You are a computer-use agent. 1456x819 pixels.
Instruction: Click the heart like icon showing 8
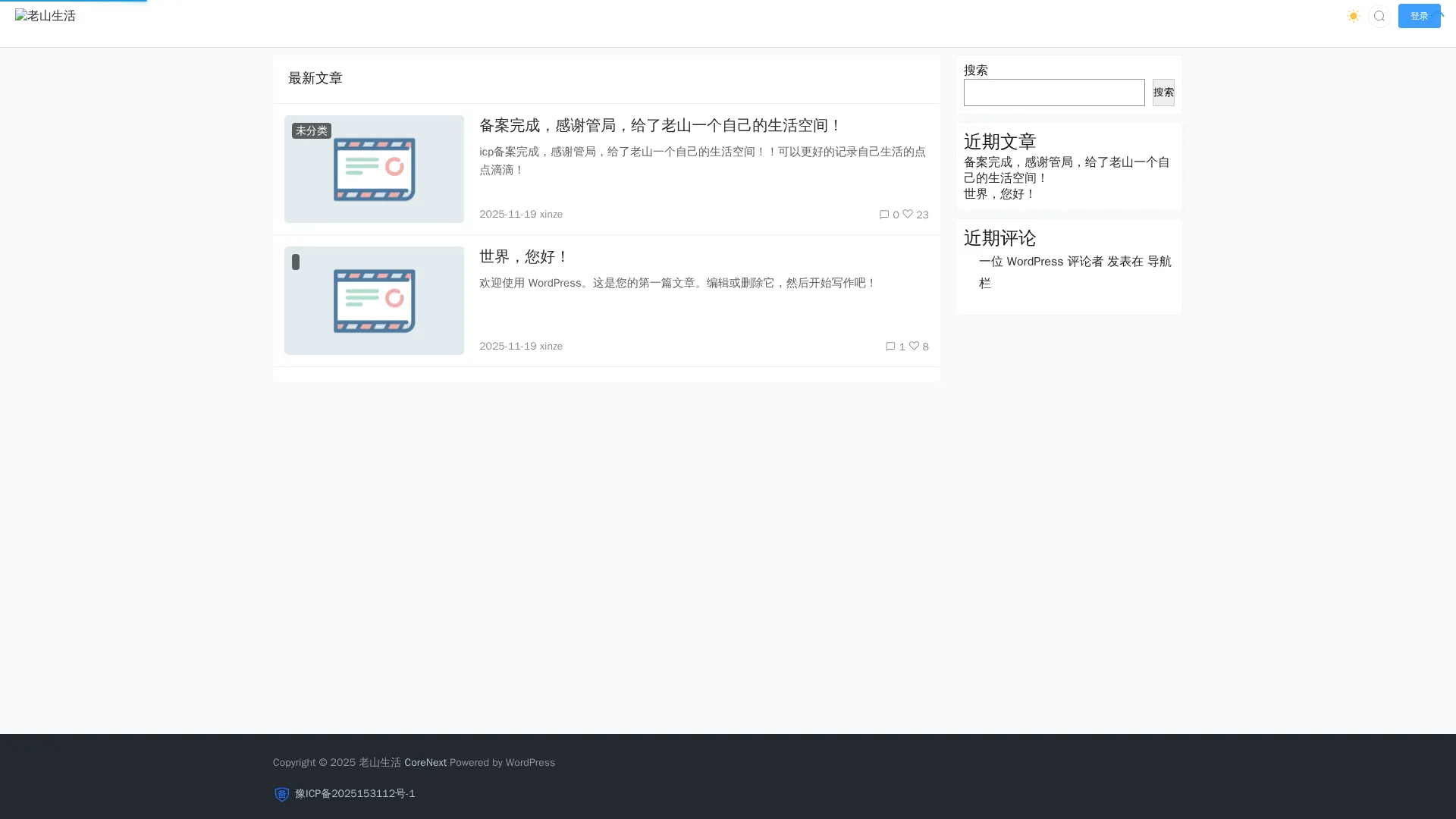click(914, 346)
